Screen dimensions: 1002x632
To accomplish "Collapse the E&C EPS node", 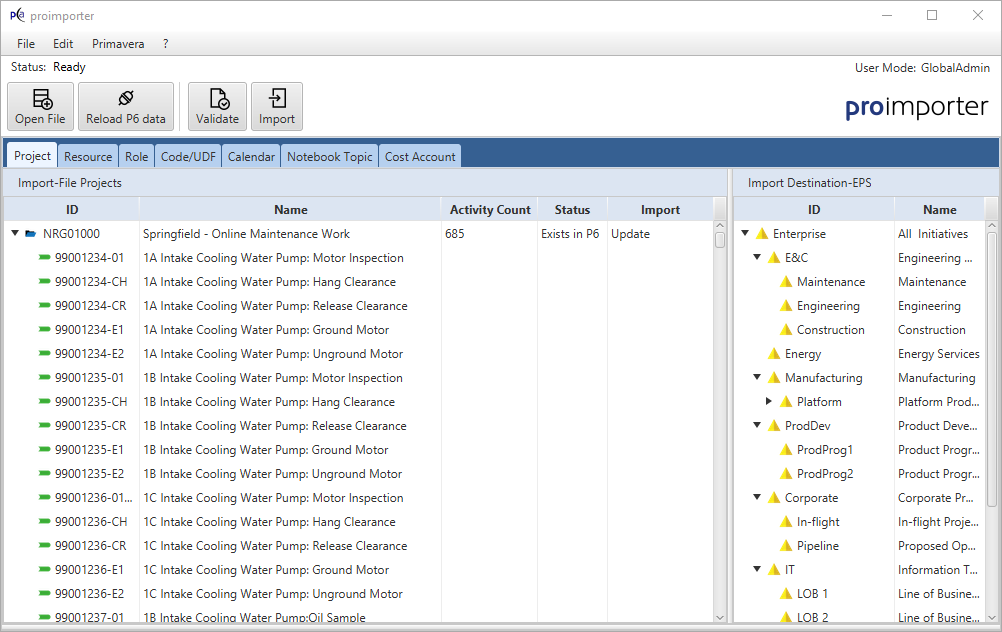I will point(757,258).
